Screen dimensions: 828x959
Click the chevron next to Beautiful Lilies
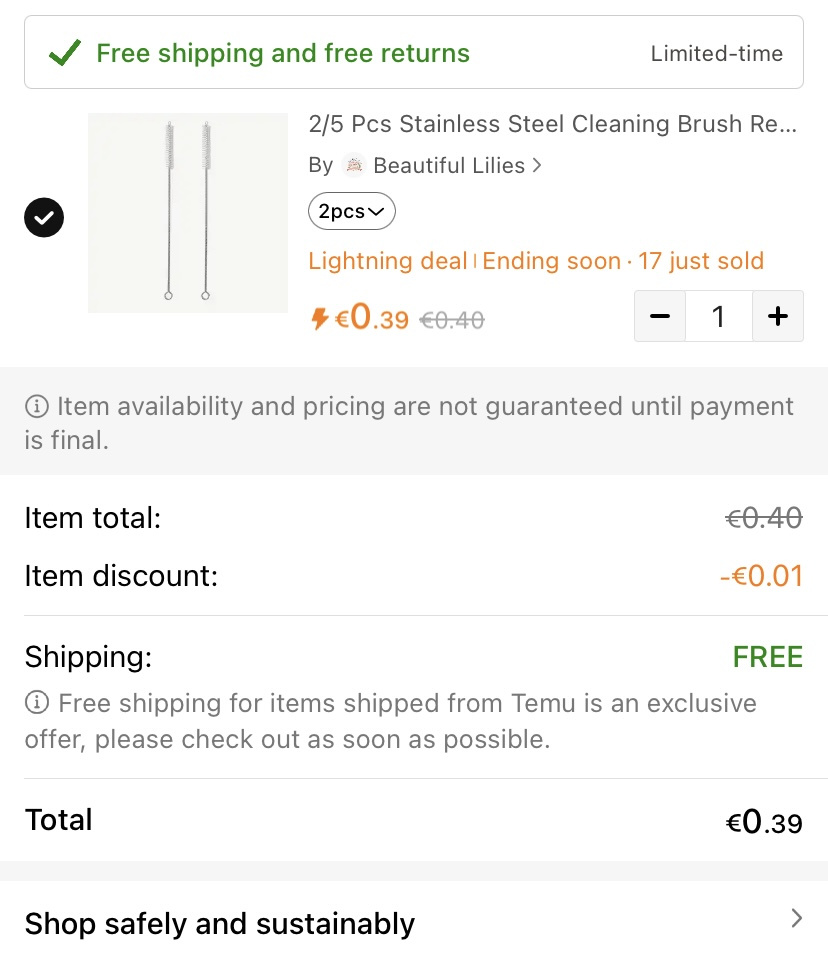[x=537, y=165]
